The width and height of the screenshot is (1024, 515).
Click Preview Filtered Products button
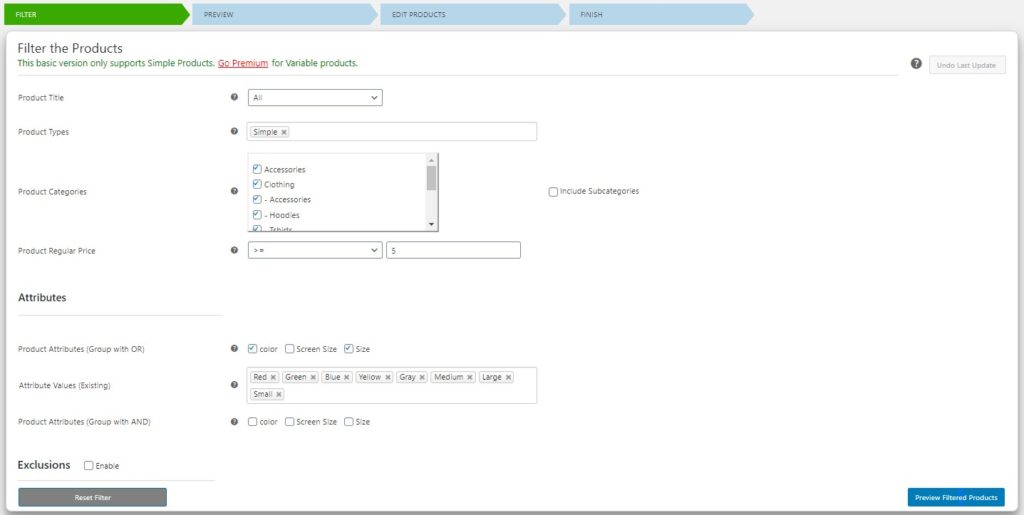pos(956,497)
